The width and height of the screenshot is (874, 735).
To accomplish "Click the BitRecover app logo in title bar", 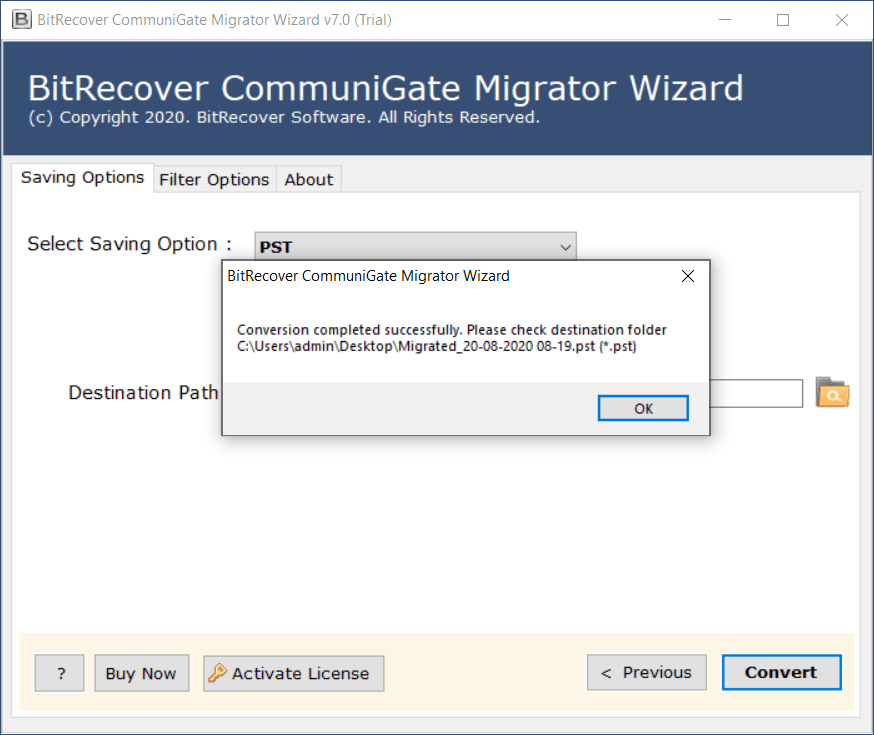I will pyautogui.click(x=22, y=20).
